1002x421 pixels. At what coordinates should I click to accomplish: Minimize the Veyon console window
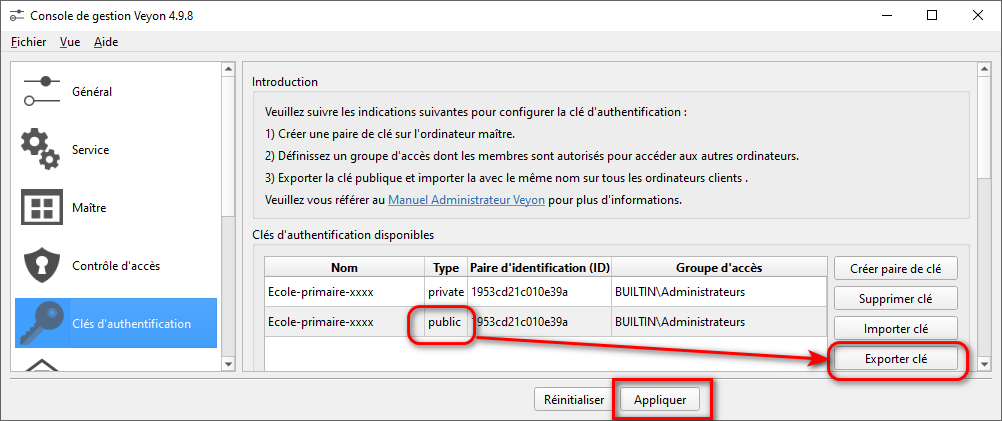point(886,15)
